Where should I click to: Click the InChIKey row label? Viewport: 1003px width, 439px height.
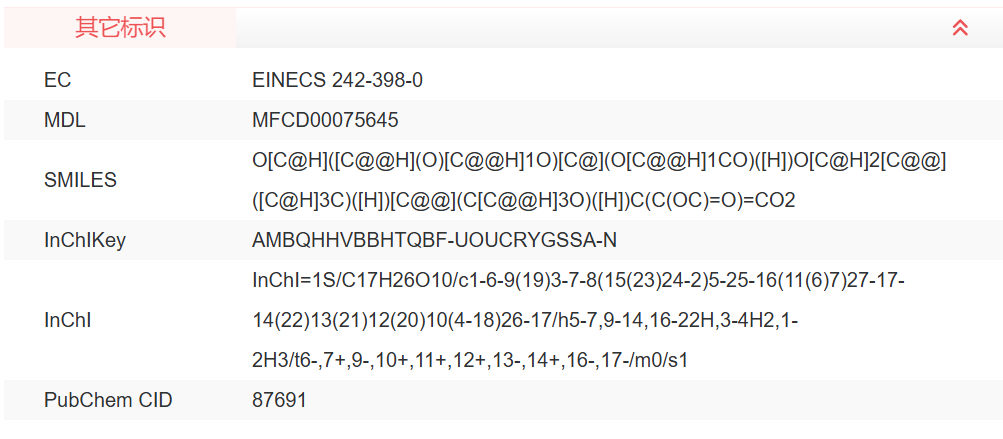coord(85,240)
